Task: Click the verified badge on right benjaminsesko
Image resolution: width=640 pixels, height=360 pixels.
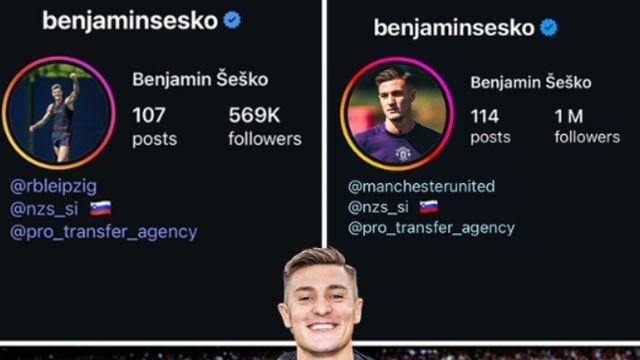Action: (x=549, y=27)
